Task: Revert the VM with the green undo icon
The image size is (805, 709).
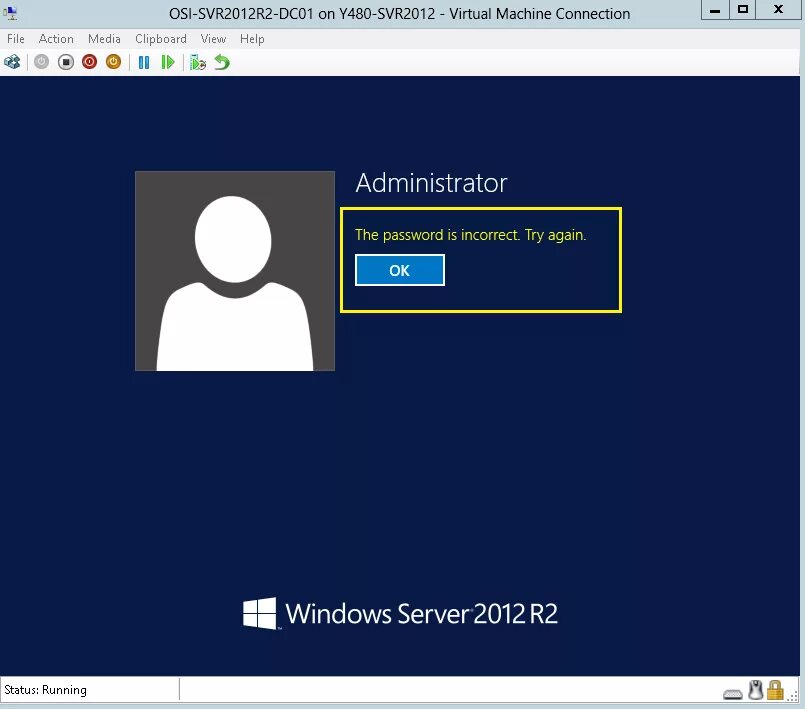Action: [x=222, y=61]
